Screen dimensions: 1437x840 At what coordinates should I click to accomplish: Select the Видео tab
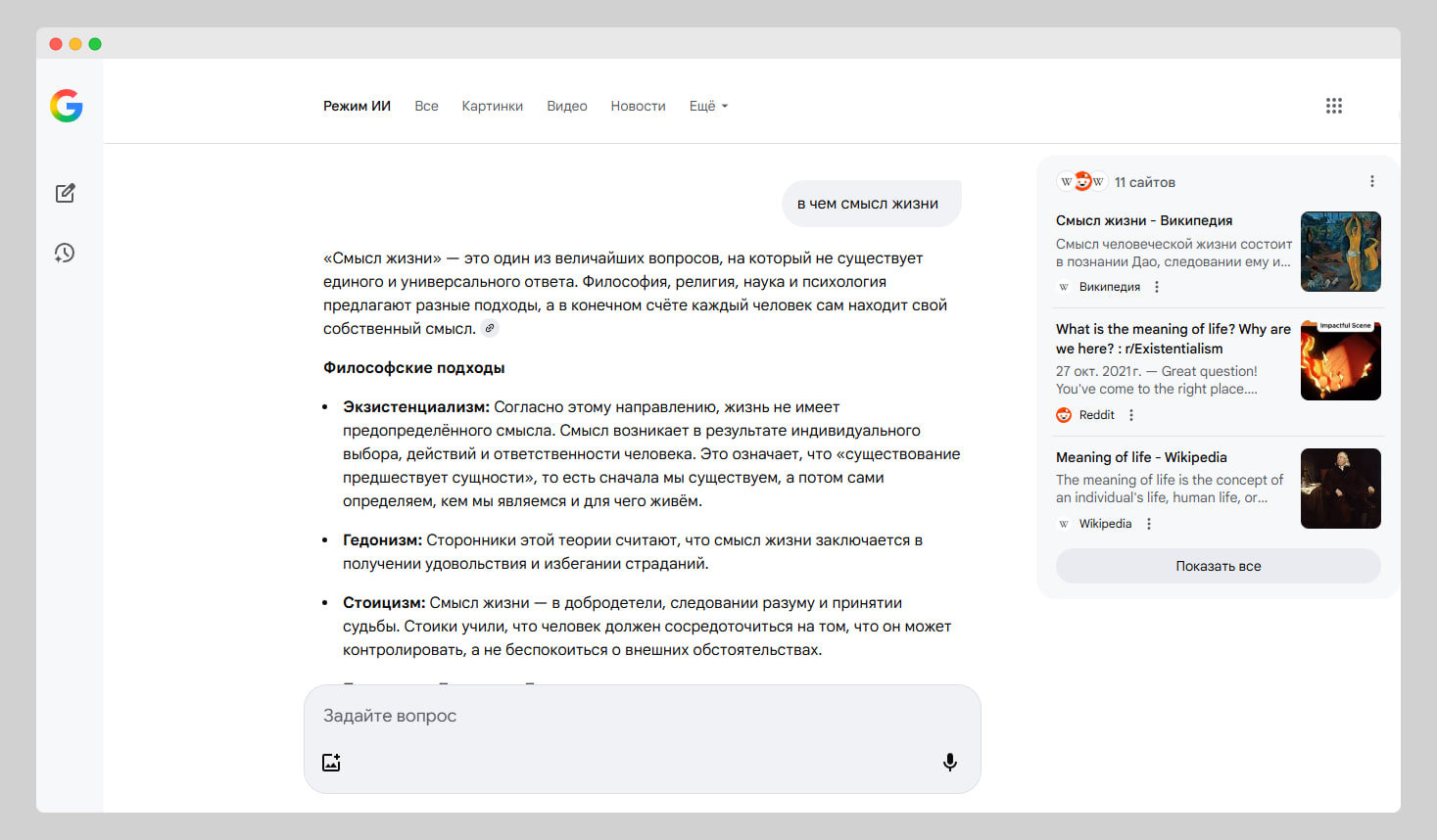click(x=566, y=106)
